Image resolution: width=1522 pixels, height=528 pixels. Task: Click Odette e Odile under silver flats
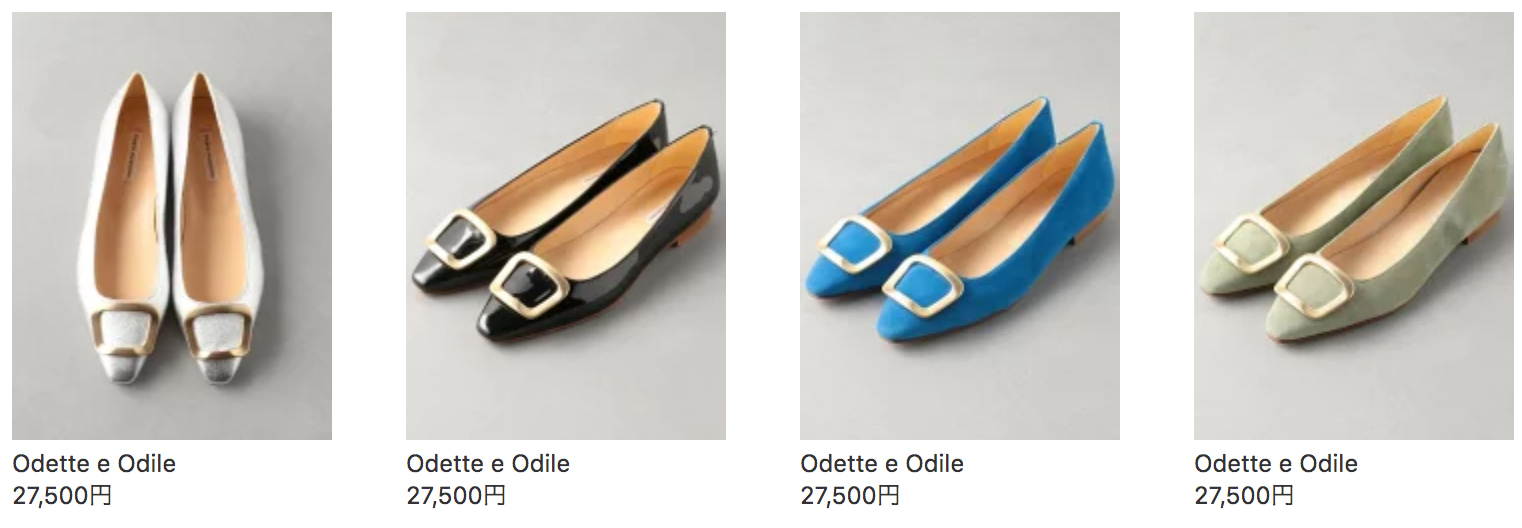(x=94, y=464)
